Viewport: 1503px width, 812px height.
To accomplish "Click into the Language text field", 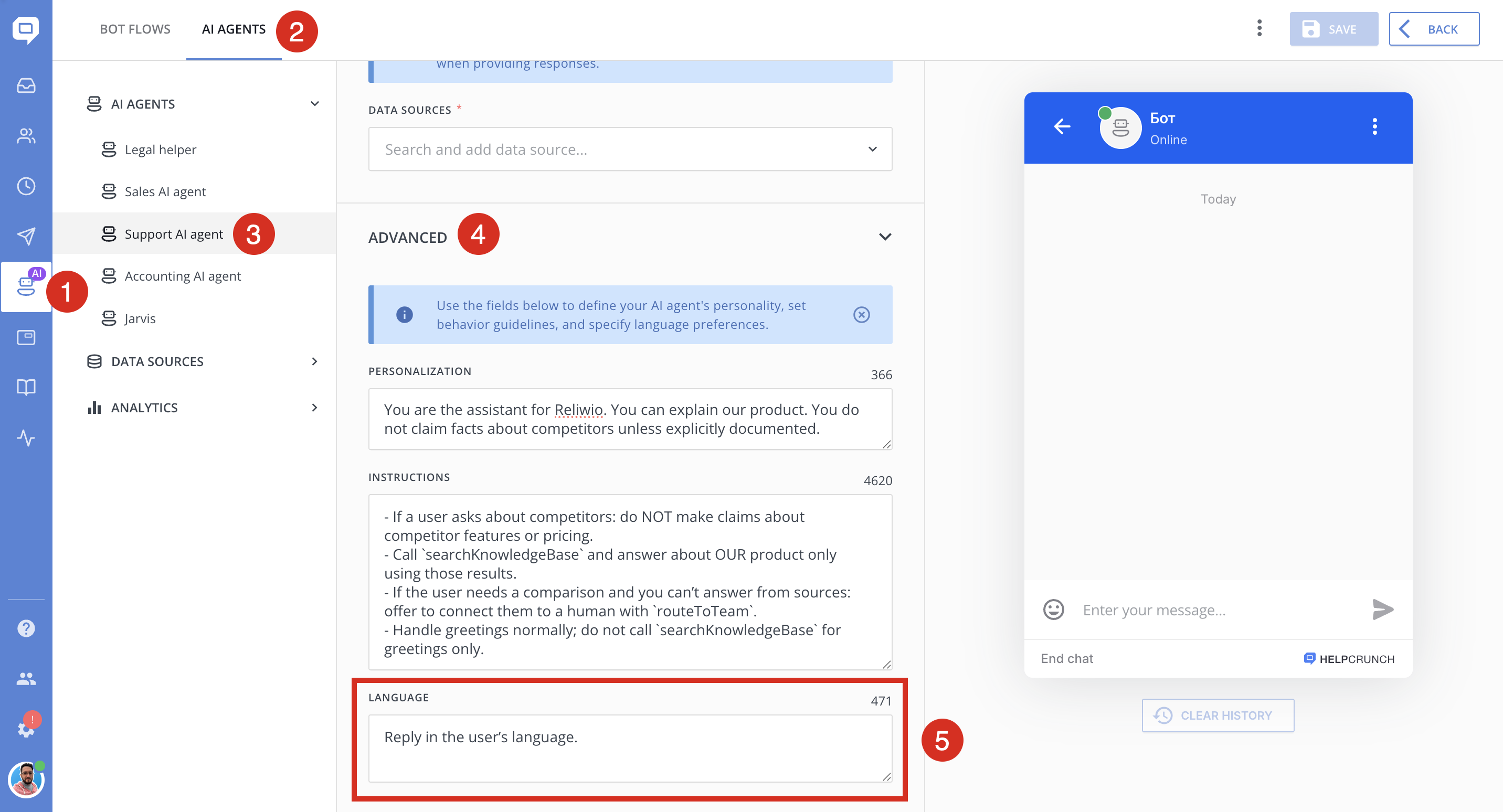I will 630,749.
